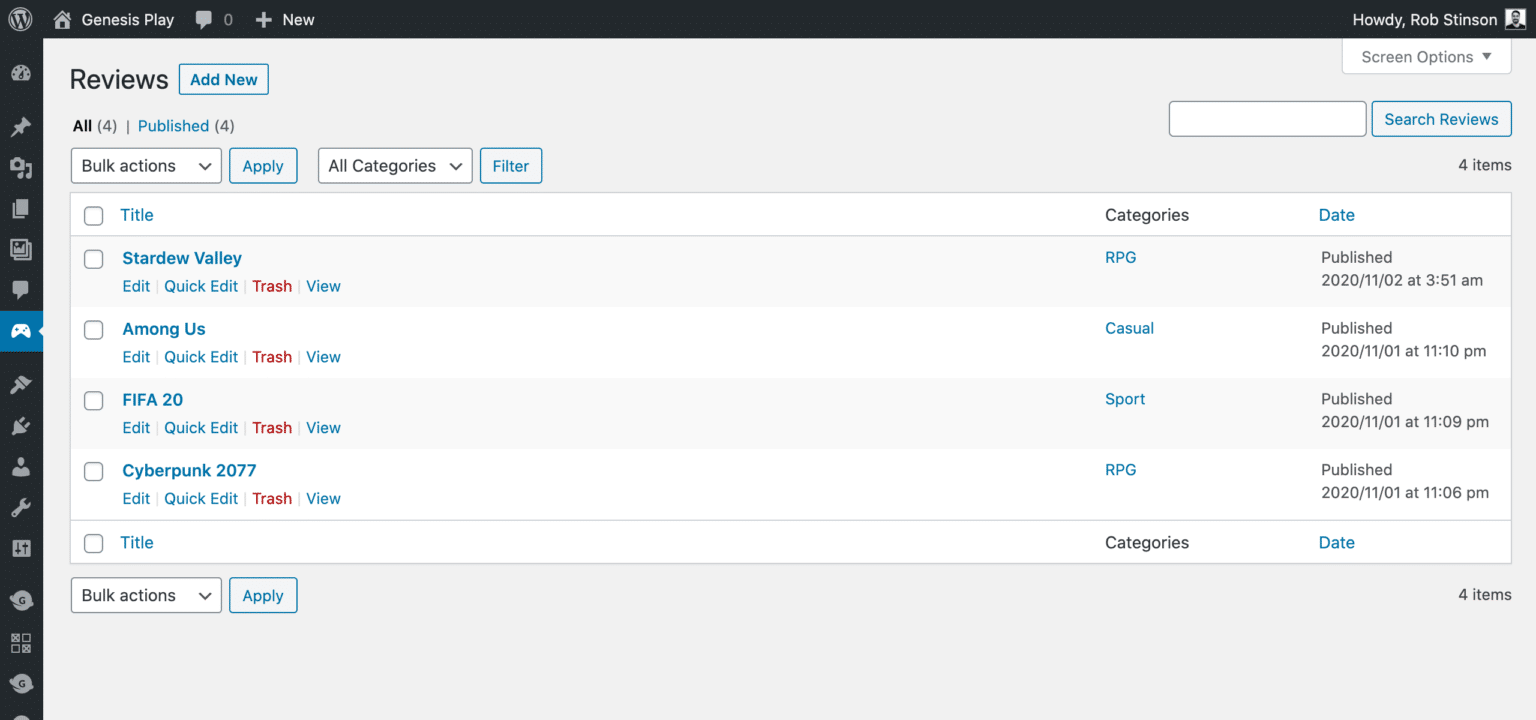This screenshot has width=1536, height=720.
Task: Switch to the Published (4) view
Action: click(174, 126)
